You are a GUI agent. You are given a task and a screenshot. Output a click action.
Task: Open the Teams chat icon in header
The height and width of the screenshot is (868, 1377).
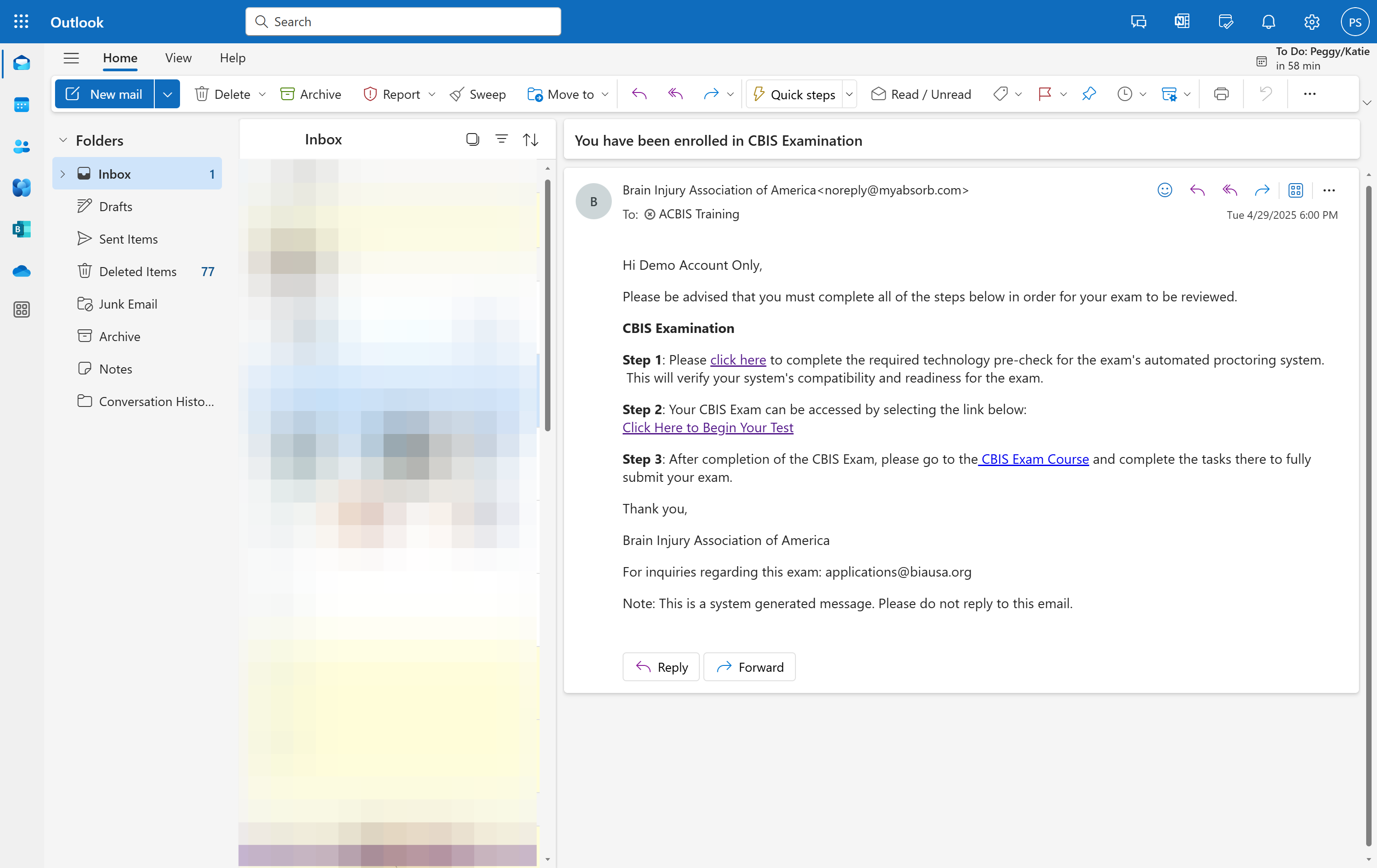(1138, 22)
